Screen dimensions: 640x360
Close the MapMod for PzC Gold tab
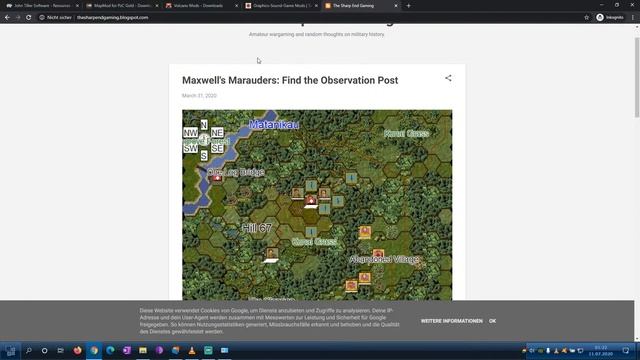(x=157, y=6)
